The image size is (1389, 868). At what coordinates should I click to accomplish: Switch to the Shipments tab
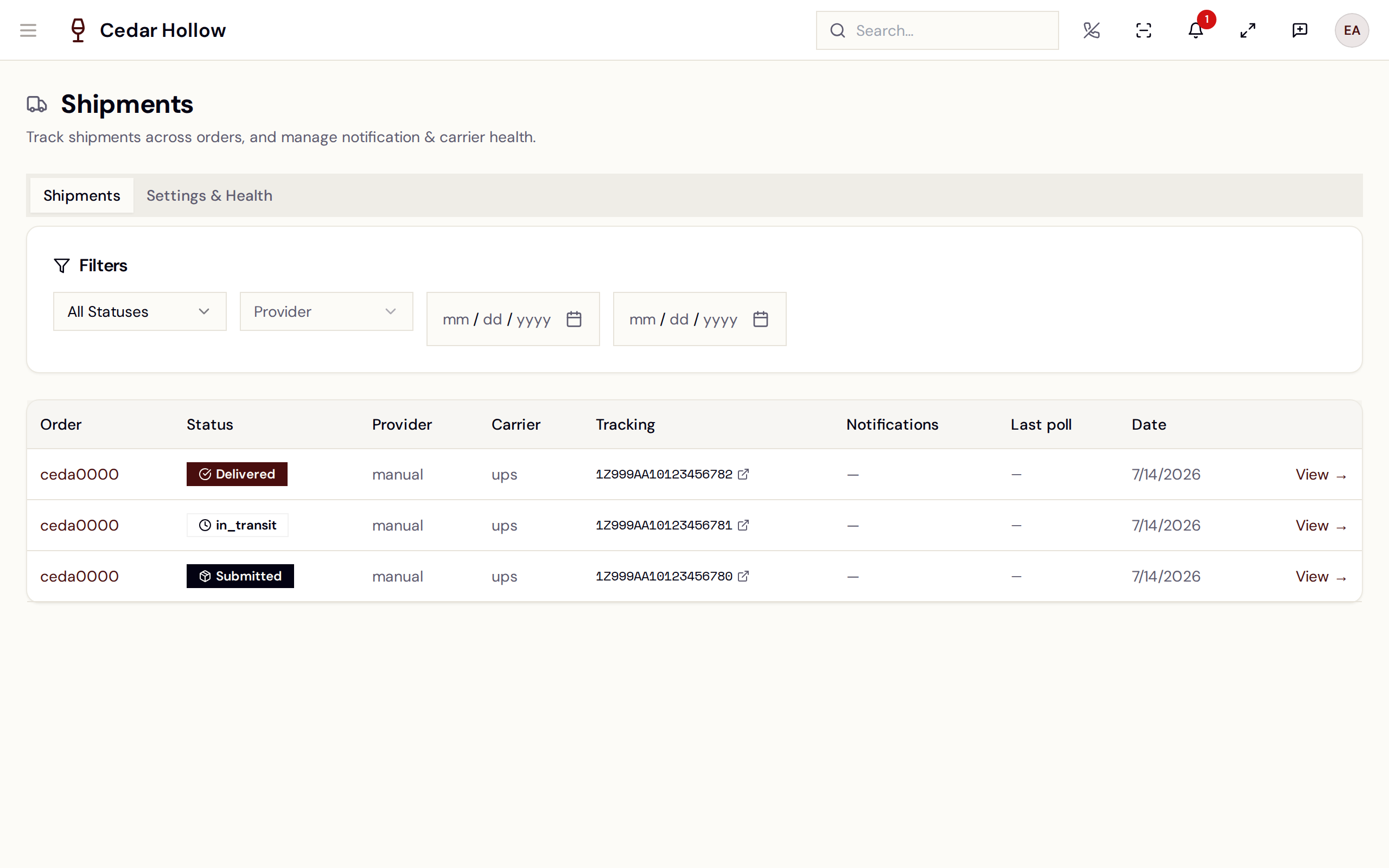81,196
